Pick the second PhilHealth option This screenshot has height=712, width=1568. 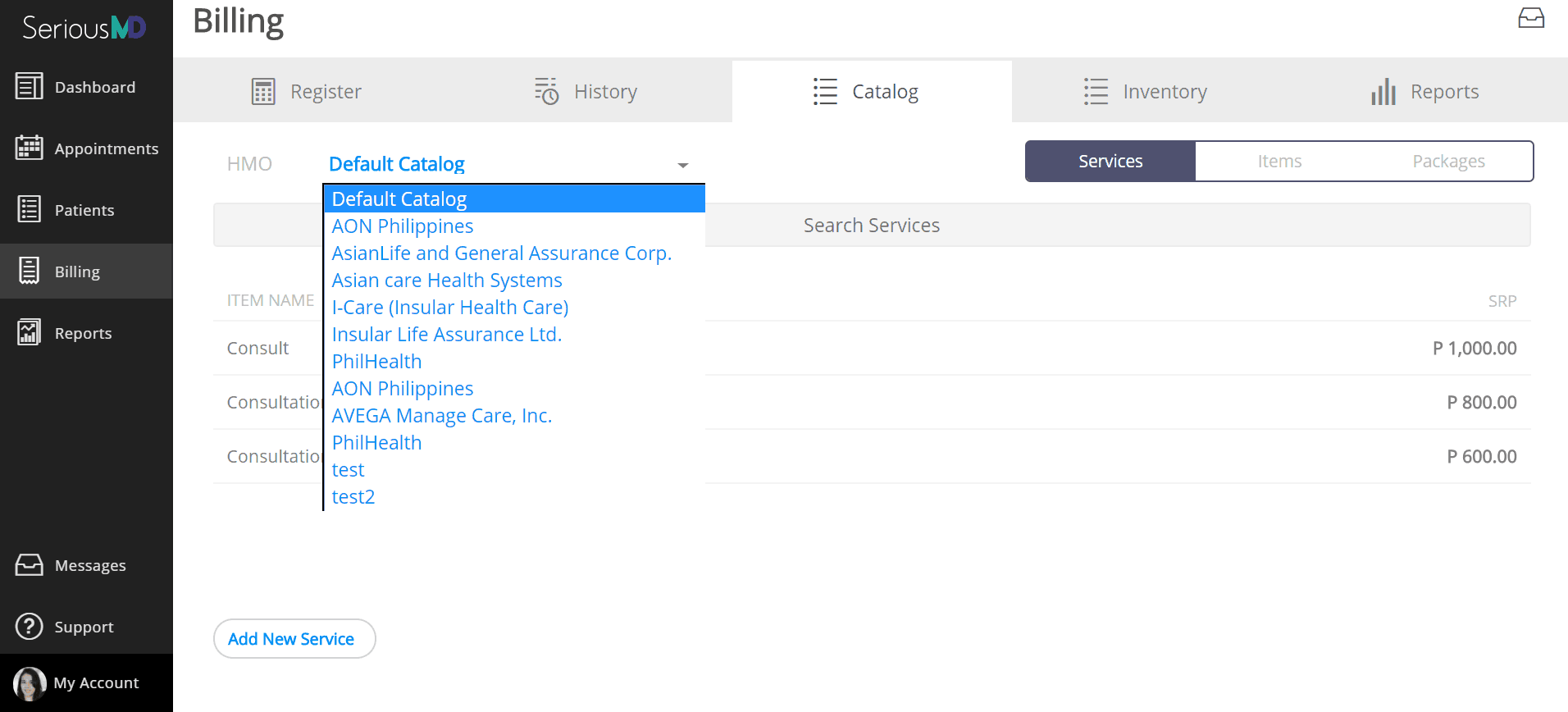[x=514, y=442]
